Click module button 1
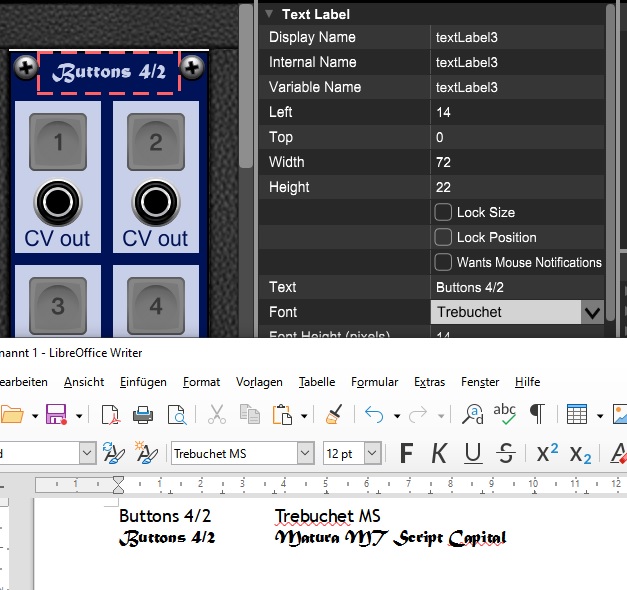This screenshot has width=627, height=590. 58,142
